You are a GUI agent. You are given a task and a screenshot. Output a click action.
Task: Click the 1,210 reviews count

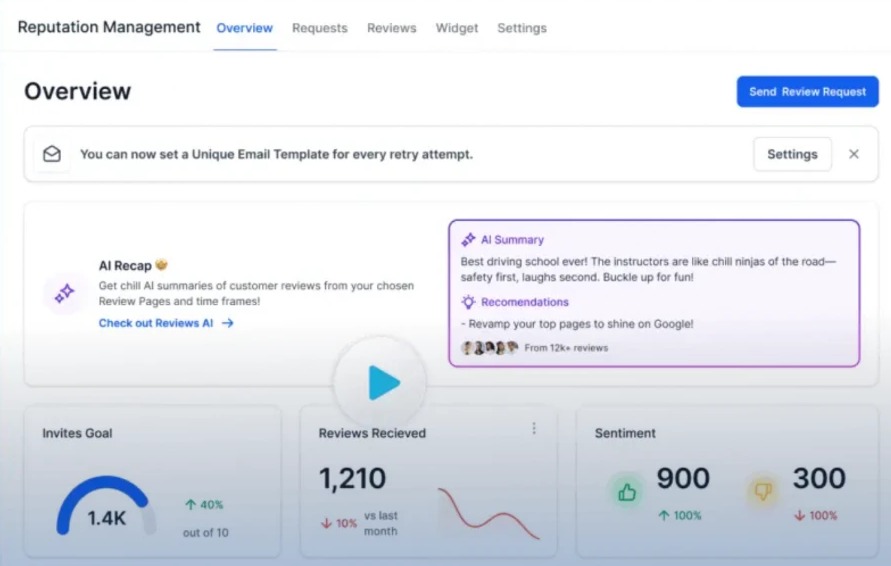[x=352, y=478]
